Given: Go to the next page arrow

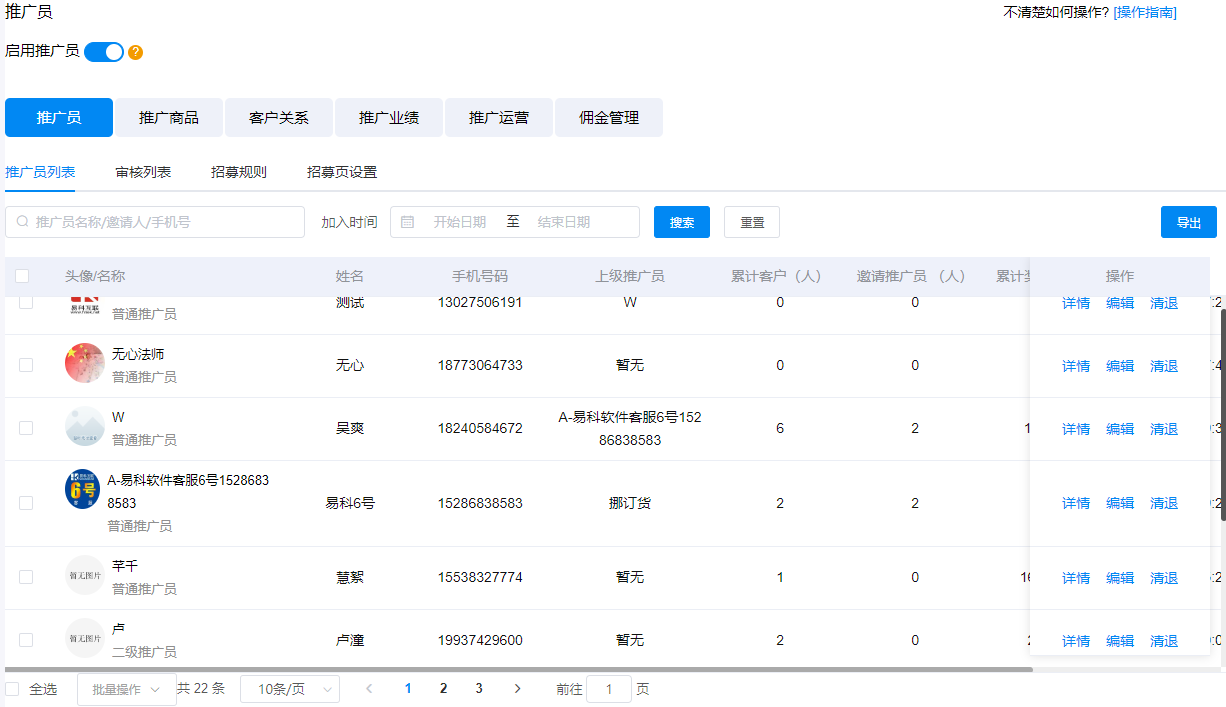Looking at the screenshot, I should coord(517,689).
